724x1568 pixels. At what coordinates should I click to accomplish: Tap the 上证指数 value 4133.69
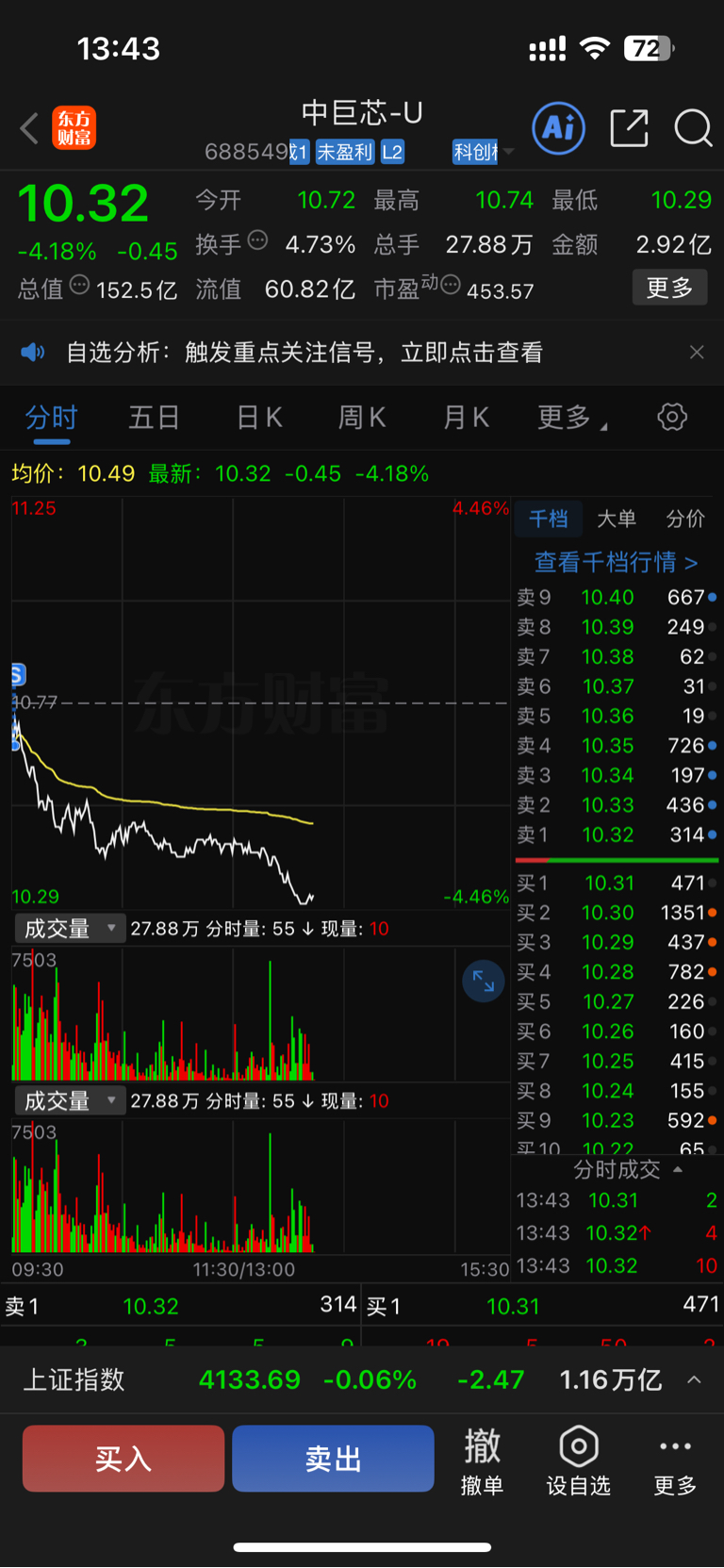tap(250, 1379)
